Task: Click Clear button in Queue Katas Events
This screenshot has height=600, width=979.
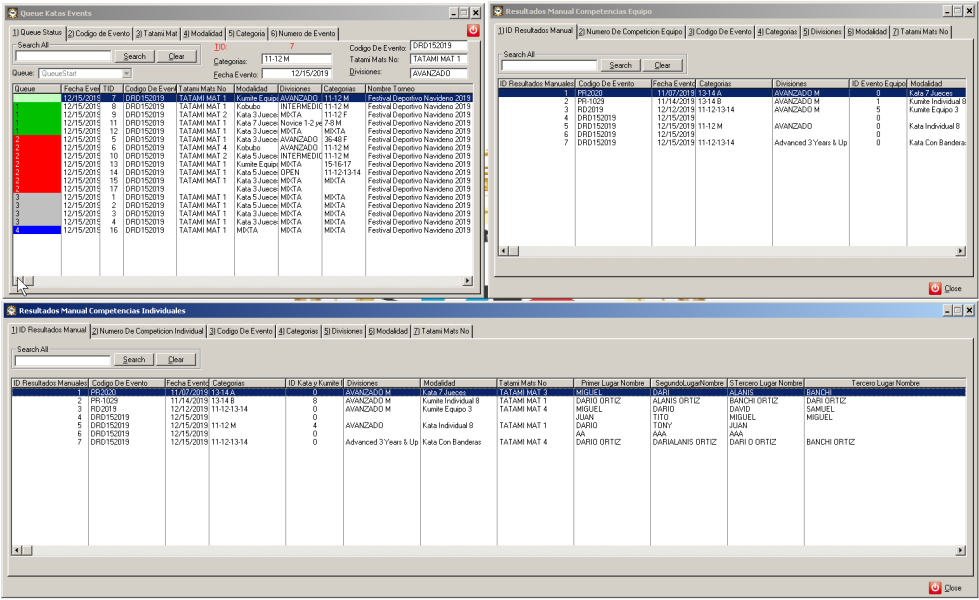Action: (177, 56)
